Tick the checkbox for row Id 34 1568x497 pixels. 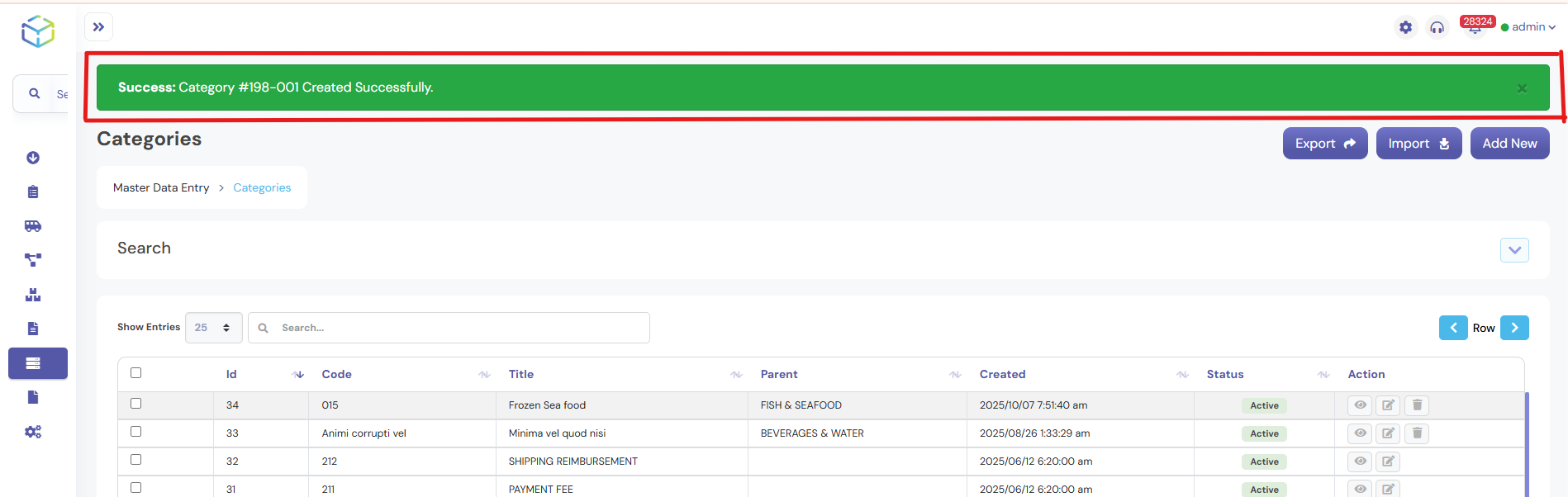(x=136, y=404)
